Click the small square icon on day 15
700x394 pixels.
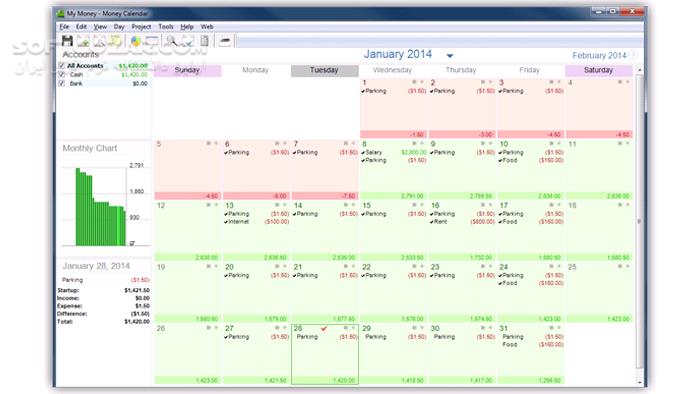414,205
